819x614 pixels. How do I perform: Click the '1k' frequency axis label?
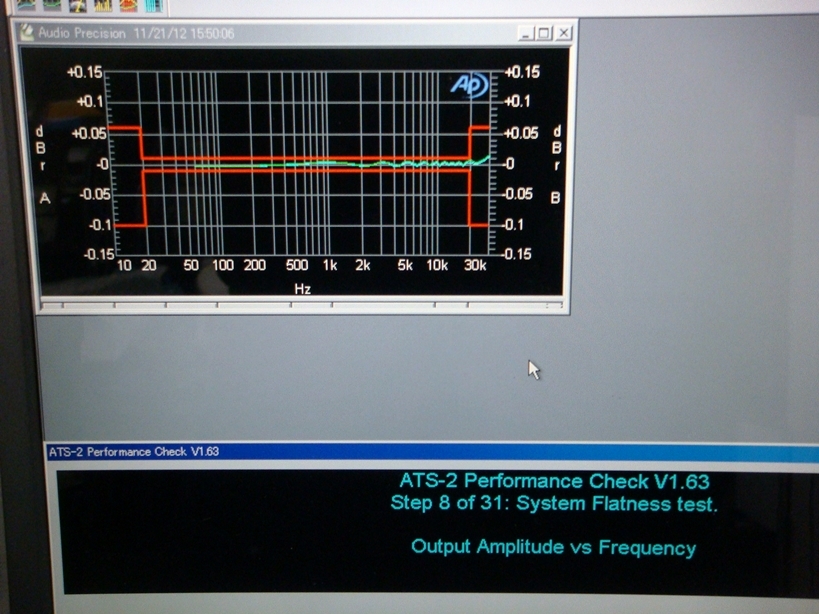pos(330,265)
